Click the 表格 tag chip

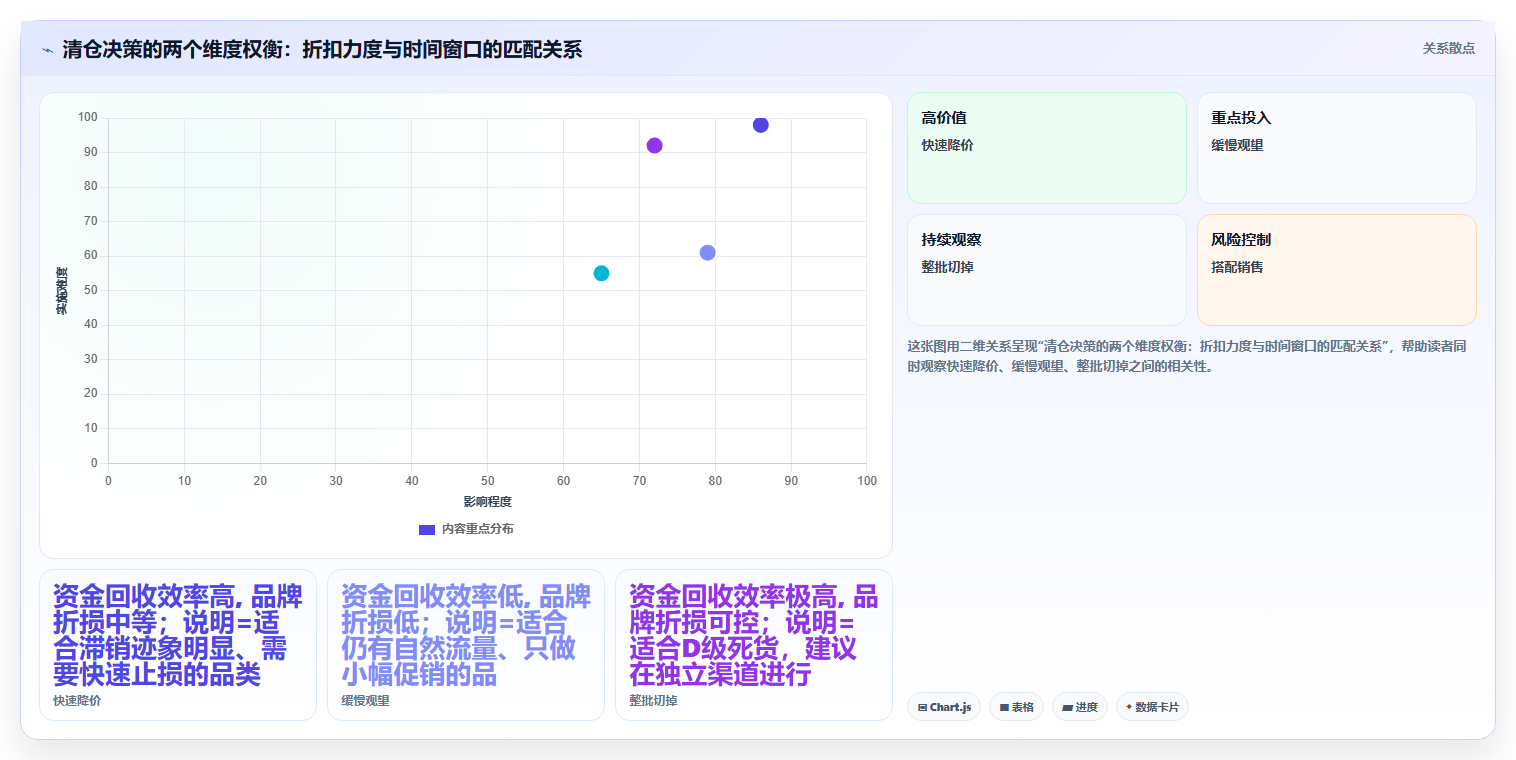click(1016, 707)
